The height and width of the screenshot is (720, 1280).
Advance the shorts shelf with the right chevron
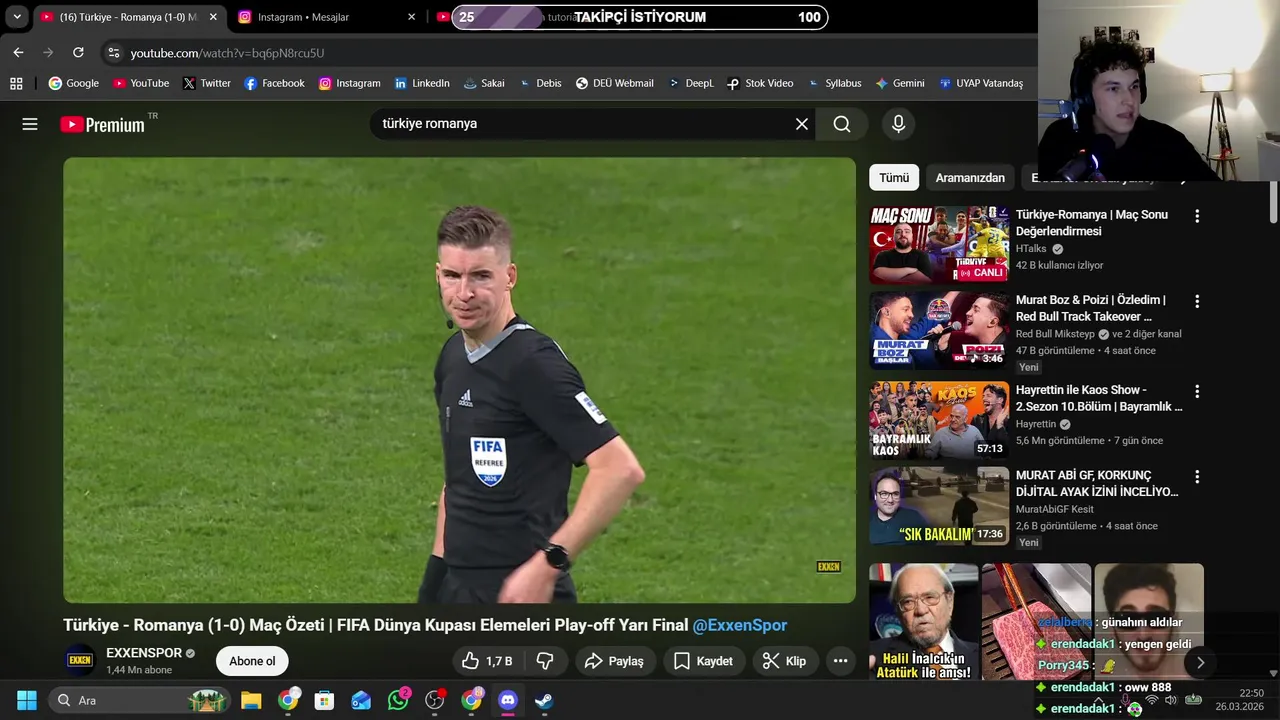click(1200, 662)
